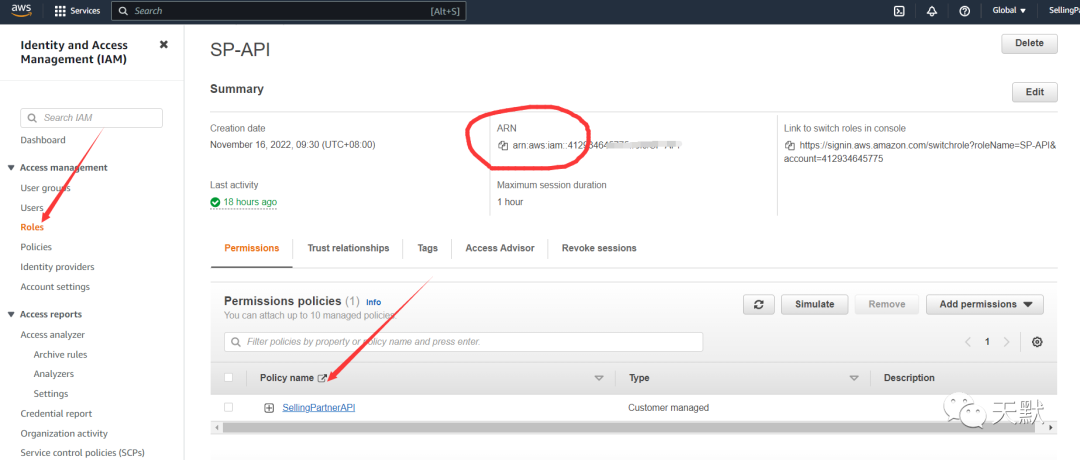Click the Customer managed type cell
The width and height of the screenshot is (1080, 460).
click(669, 408)
